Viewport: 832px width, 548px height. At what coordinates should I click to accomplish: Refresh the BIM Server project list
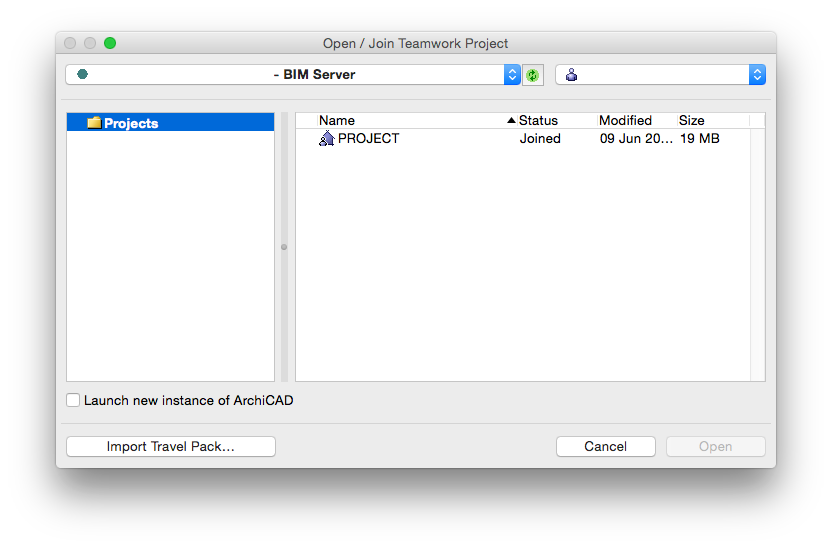tap(533, 75)
